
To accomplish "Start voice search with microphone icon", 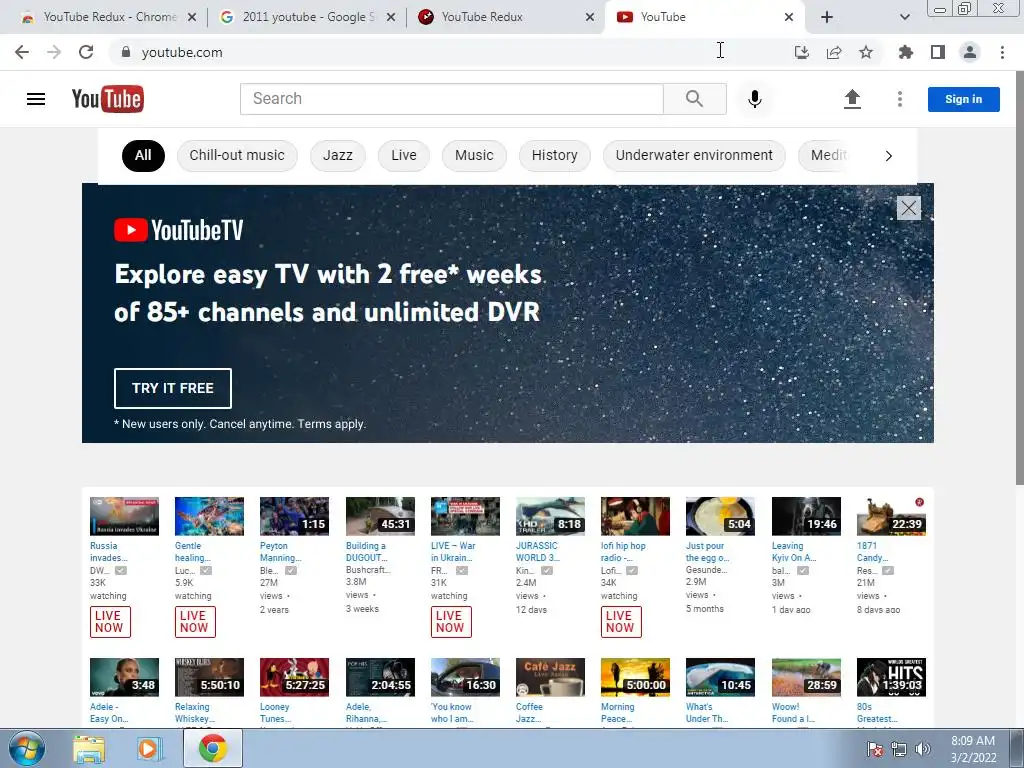I will [755, 99].
